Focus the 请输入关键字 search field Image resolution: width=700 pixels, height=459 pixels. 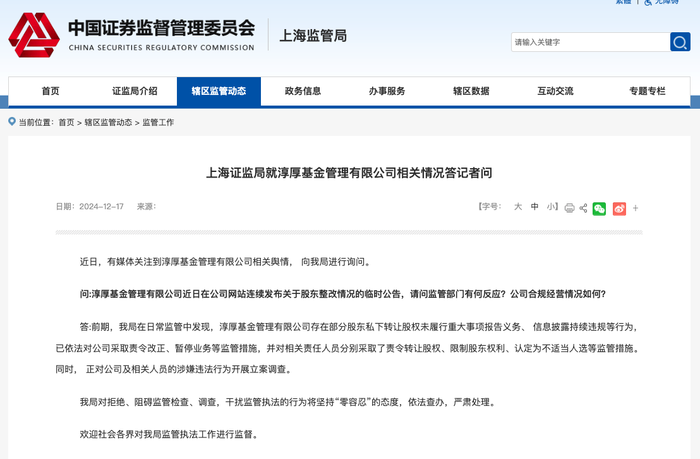point(590,42)
